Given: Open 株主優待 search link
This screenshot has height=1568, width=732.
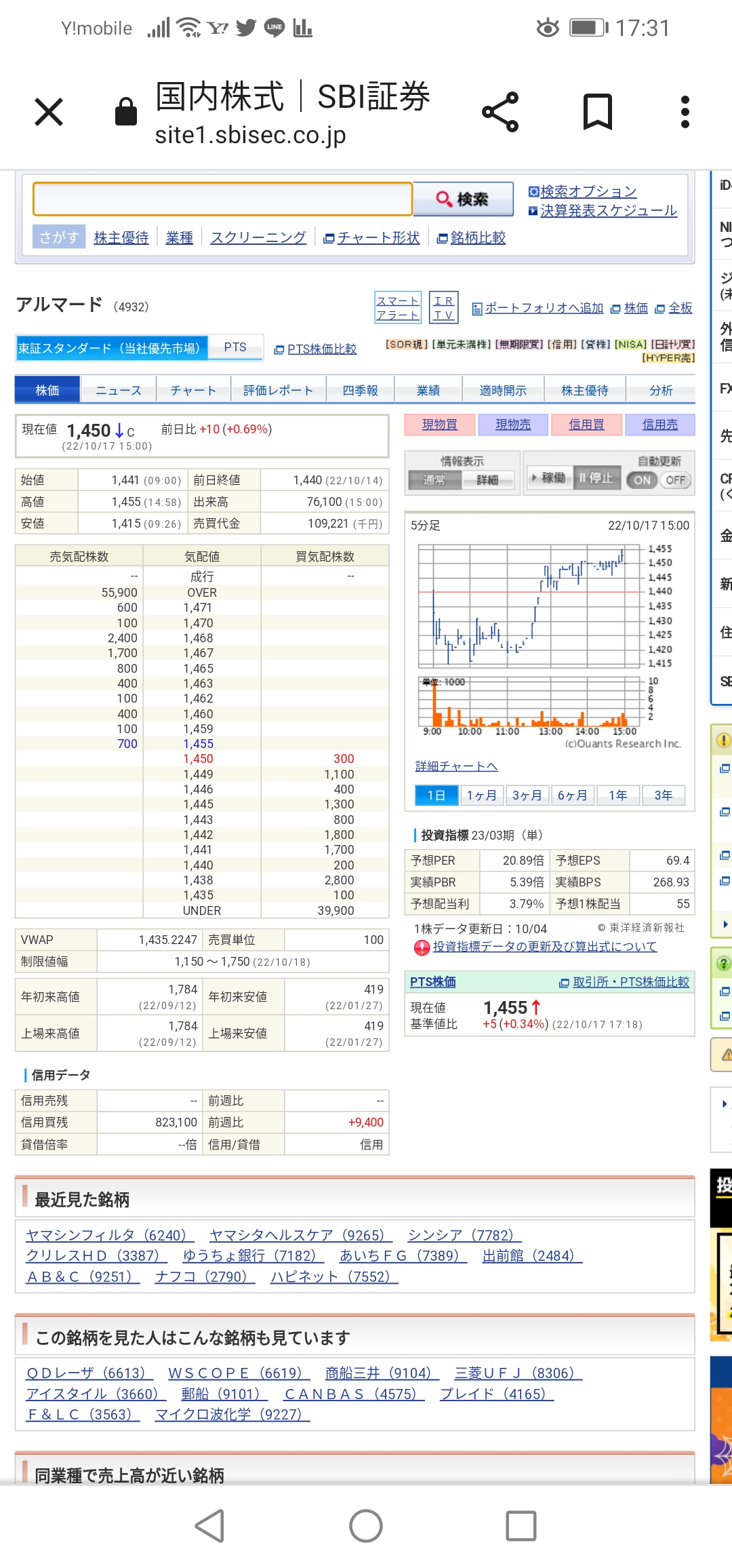Looking at the screenshot, I should point(121,237).
